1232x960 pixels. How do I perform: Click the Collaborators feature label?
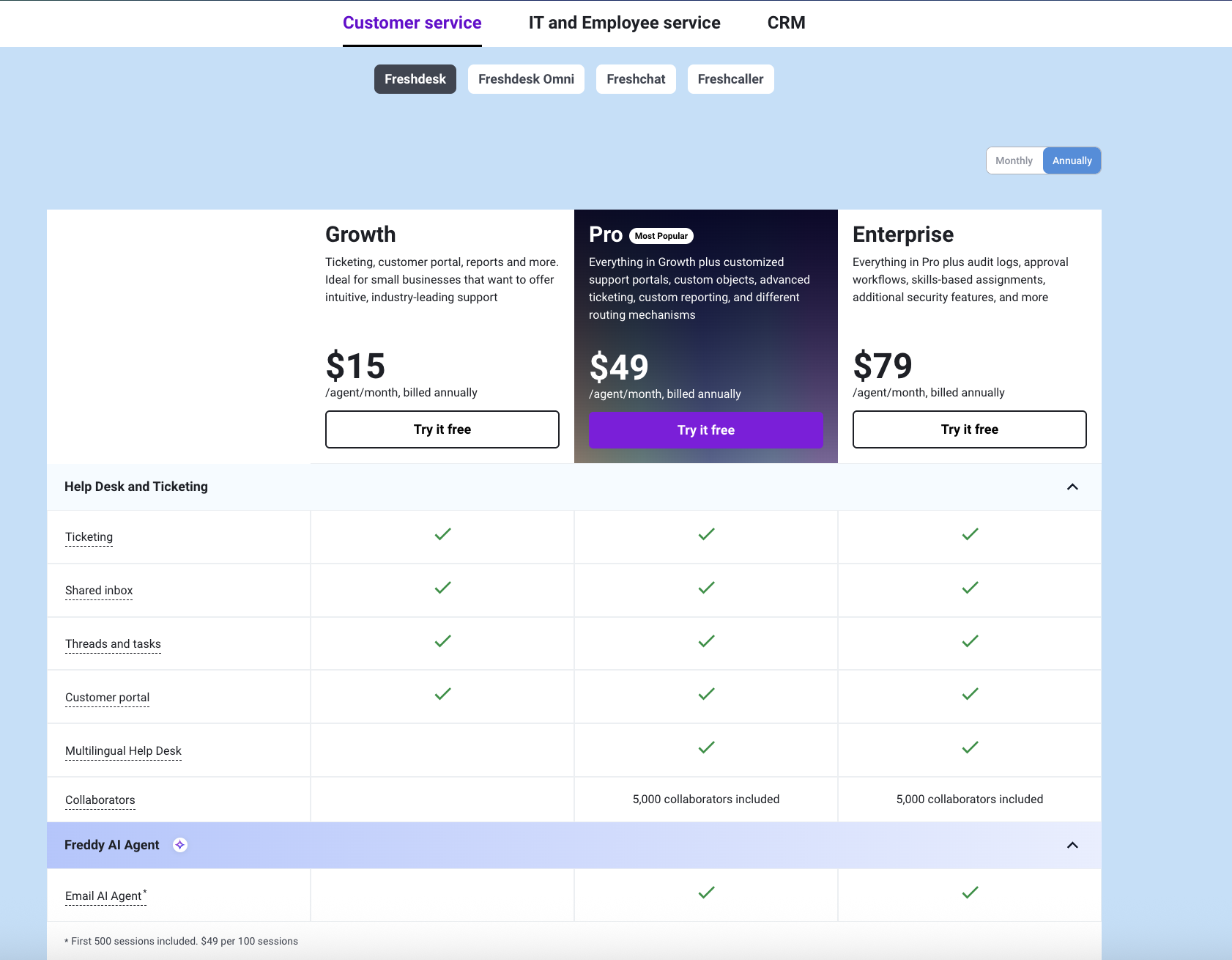click(100, 800)
